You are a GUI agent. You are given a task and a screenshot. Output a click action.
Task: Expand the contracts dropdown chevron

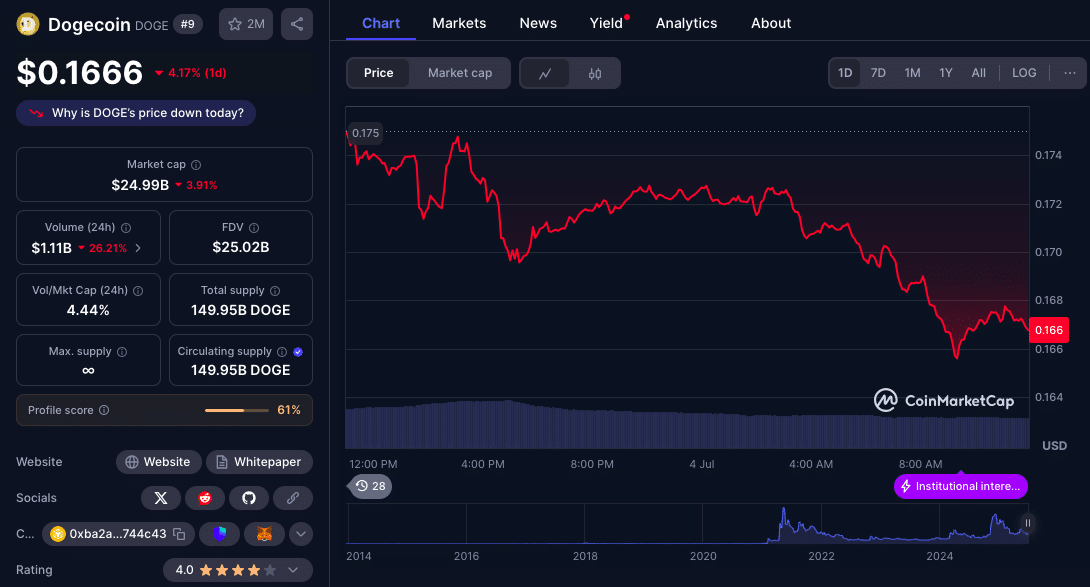[x=300, y=534]
